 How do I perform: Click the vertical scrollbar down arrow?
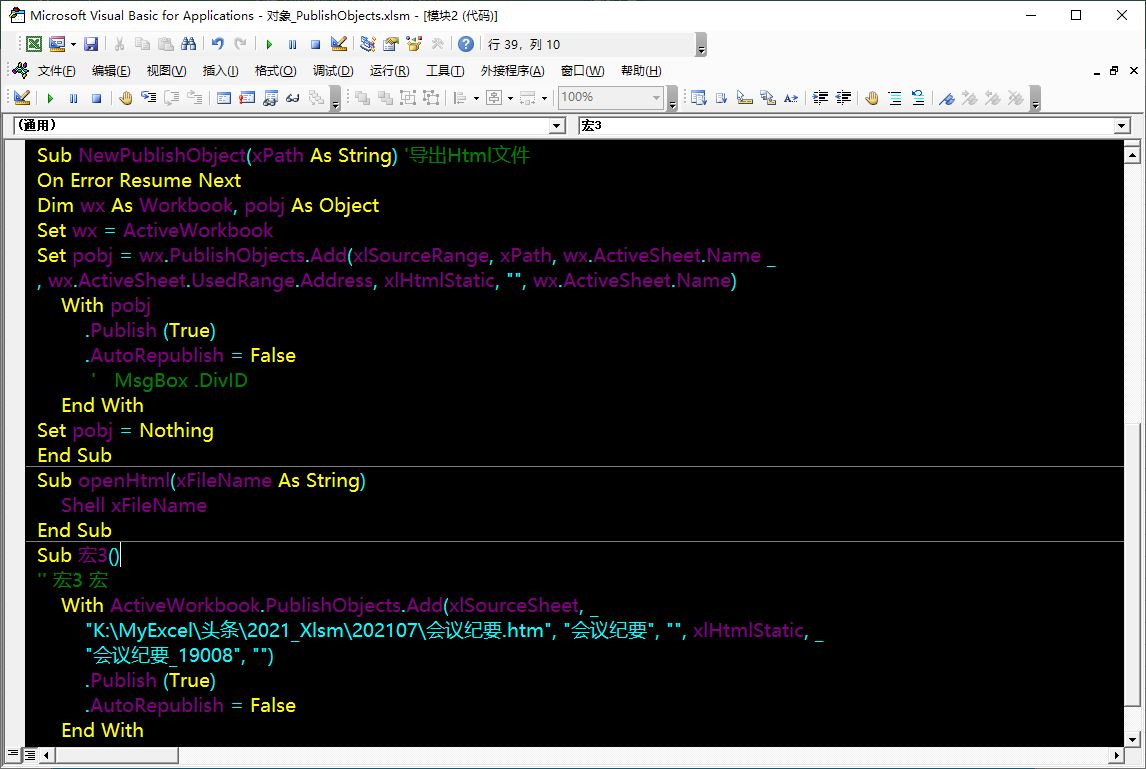click(1132, 738)
